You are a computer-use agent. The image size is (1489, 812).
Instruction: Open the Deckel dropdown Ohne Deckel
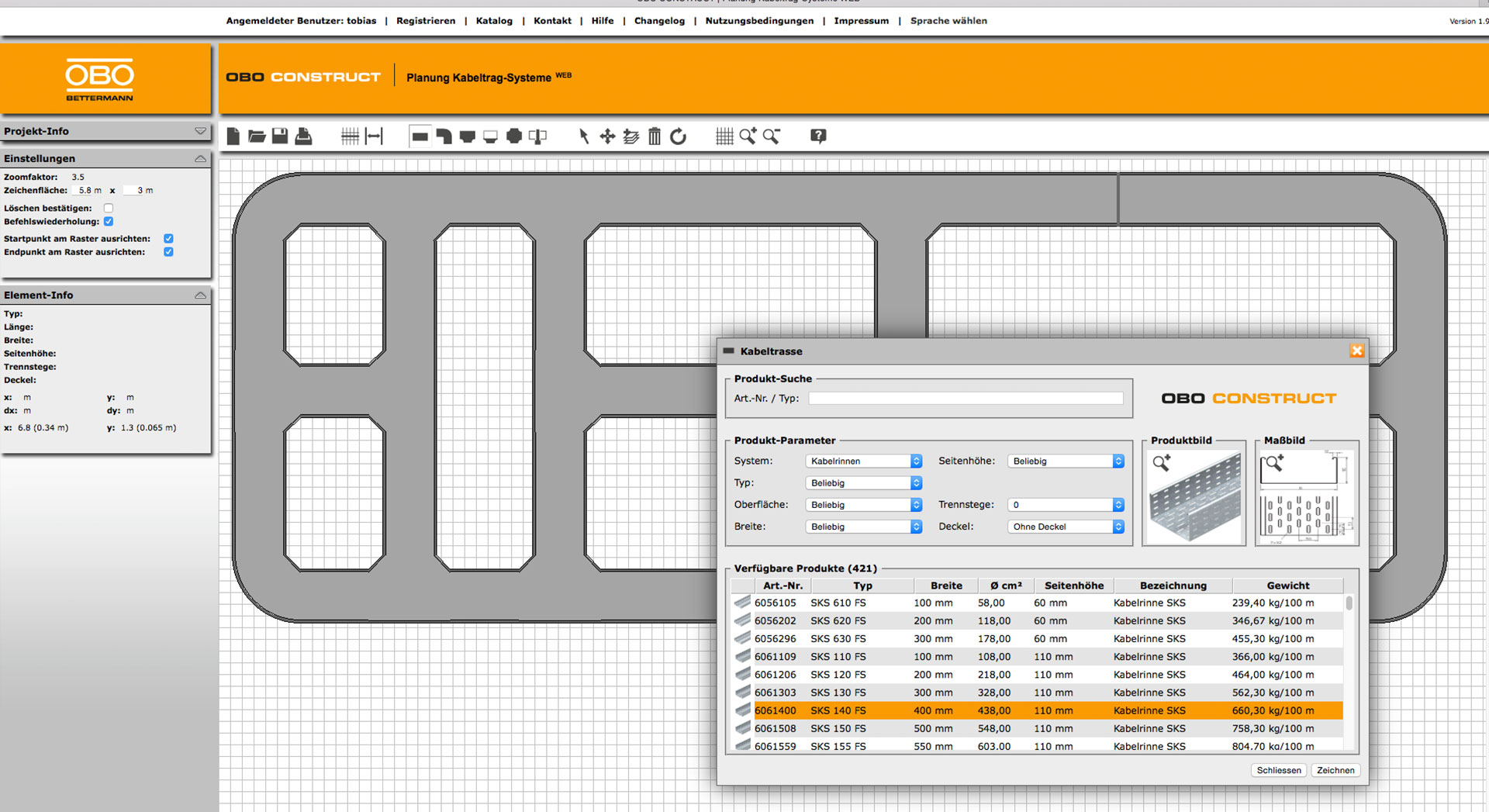click(1066, 526)
